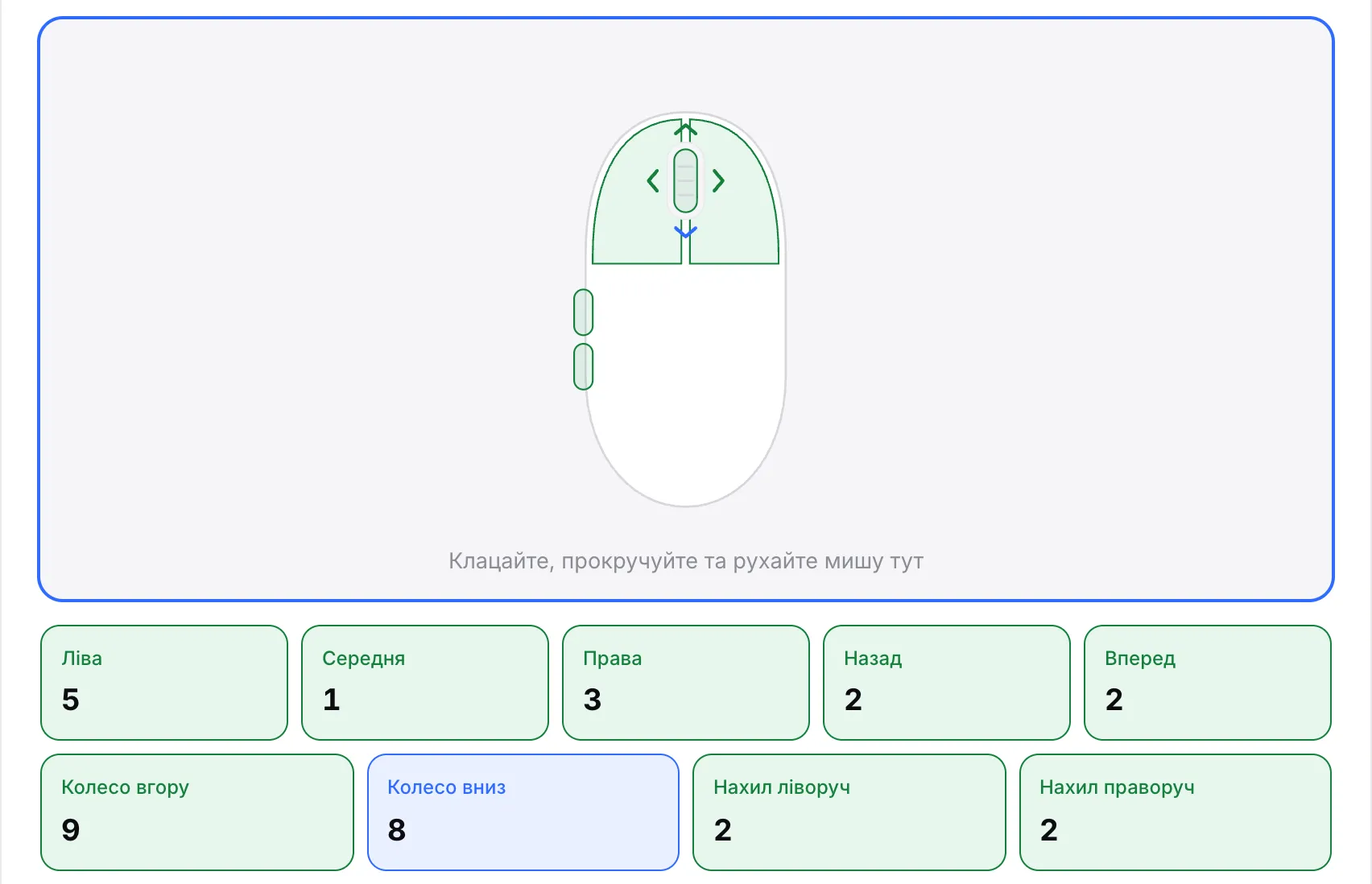This screenshot has width=1372, height=884.
Task: Click the text Клацайте, прокручуйте та рухайте мишу тут
Action: (686, 561)
